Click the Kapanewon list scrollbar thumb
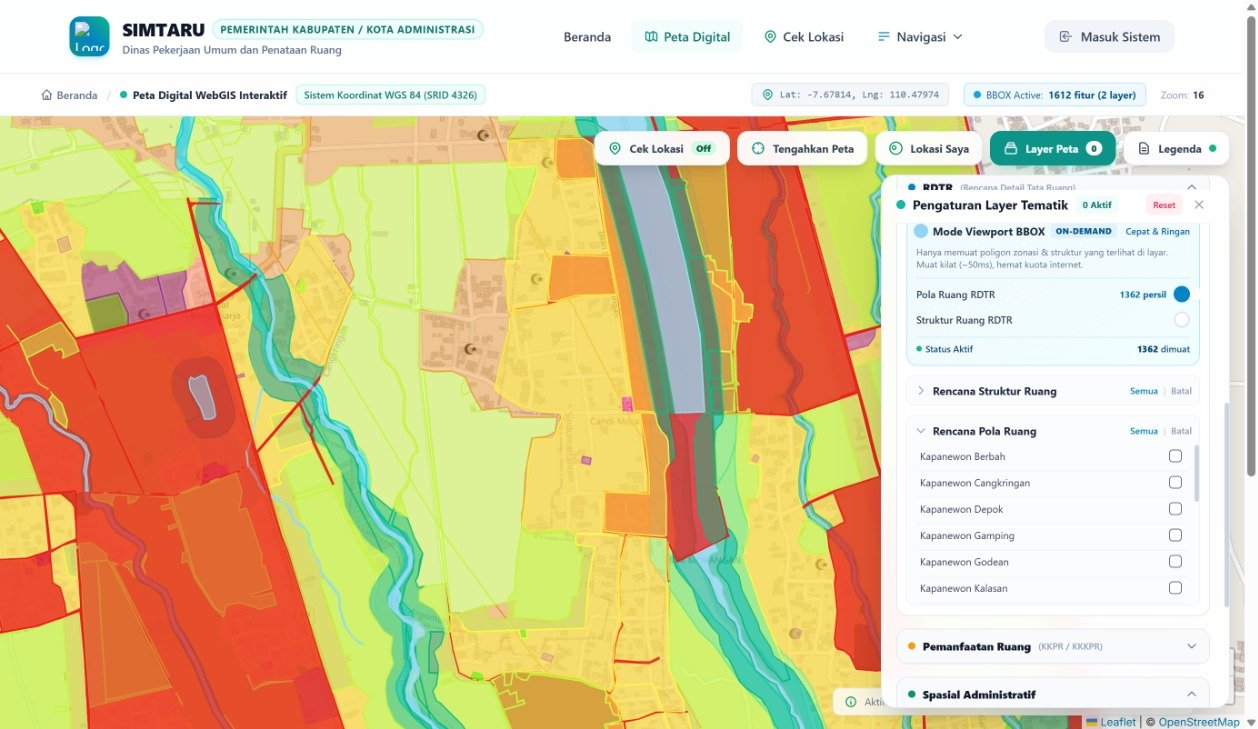This screenshot has width=1258, height=729. pyautogui.click(x=1197, y=475)
